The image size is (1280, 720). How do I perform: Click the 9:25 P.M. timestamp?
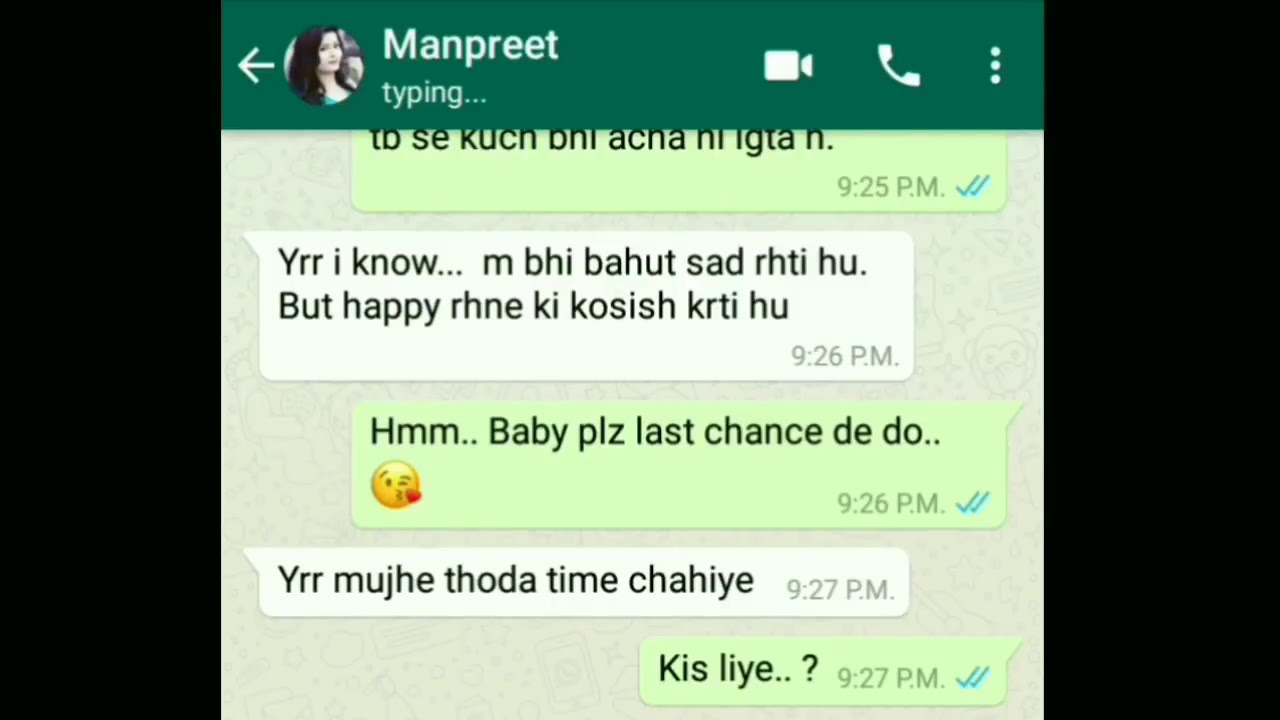891,187
